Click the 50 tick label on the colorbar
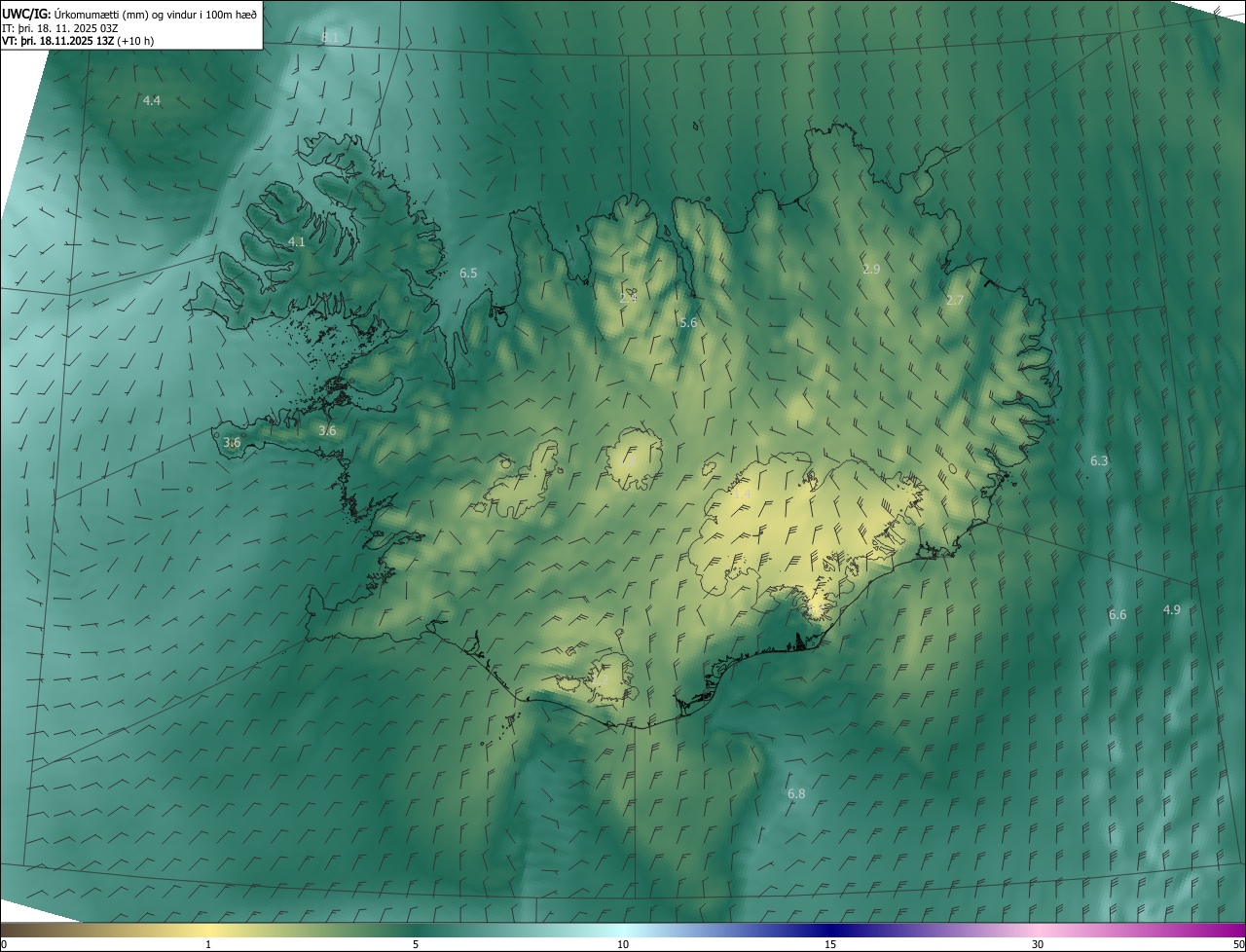1246x952 pixels. point(1238,944)
